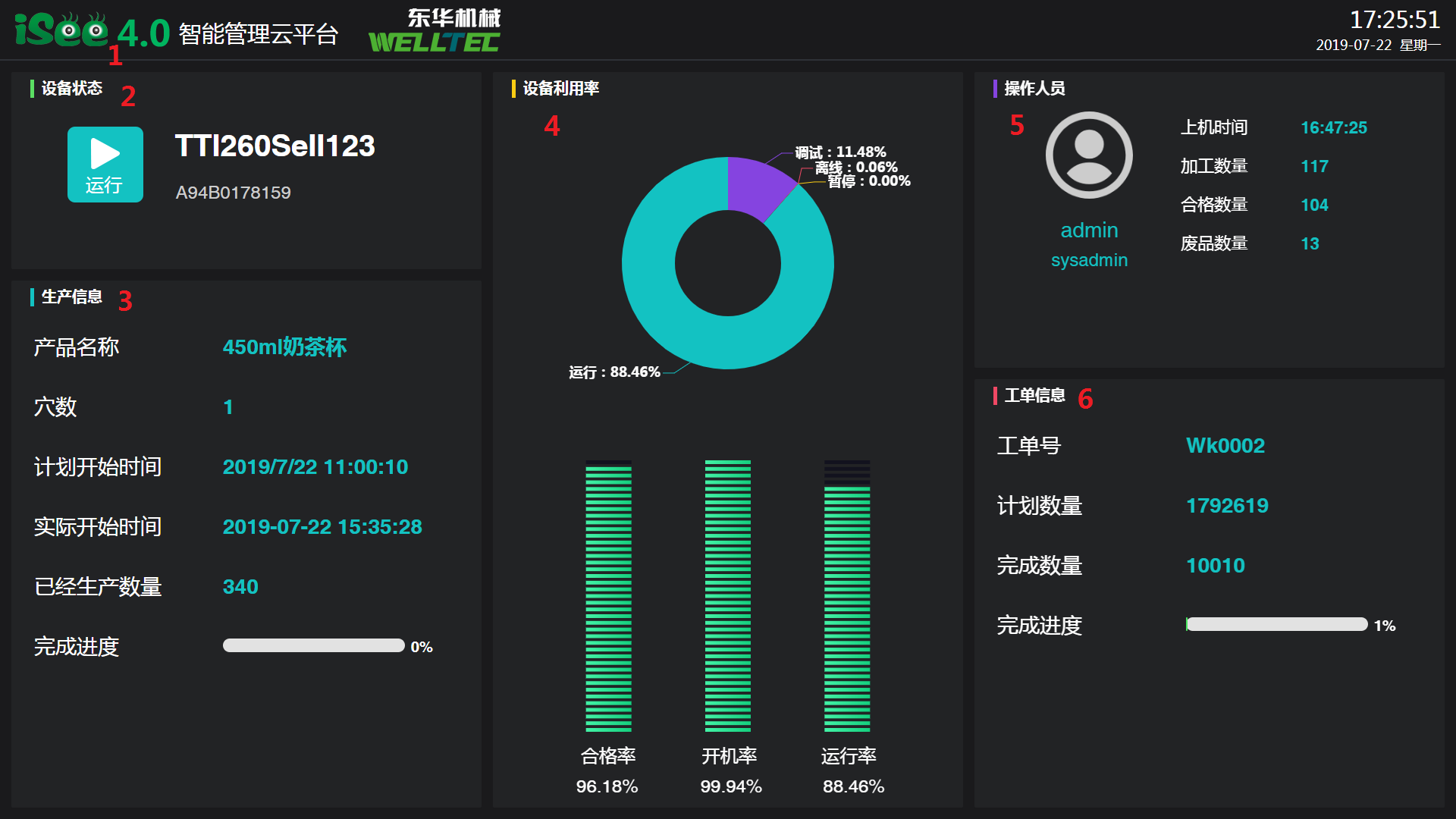Click the clock time display 17:25:51
The height and width of the screenshot is (819, 1456).
tap(1394, 20)
